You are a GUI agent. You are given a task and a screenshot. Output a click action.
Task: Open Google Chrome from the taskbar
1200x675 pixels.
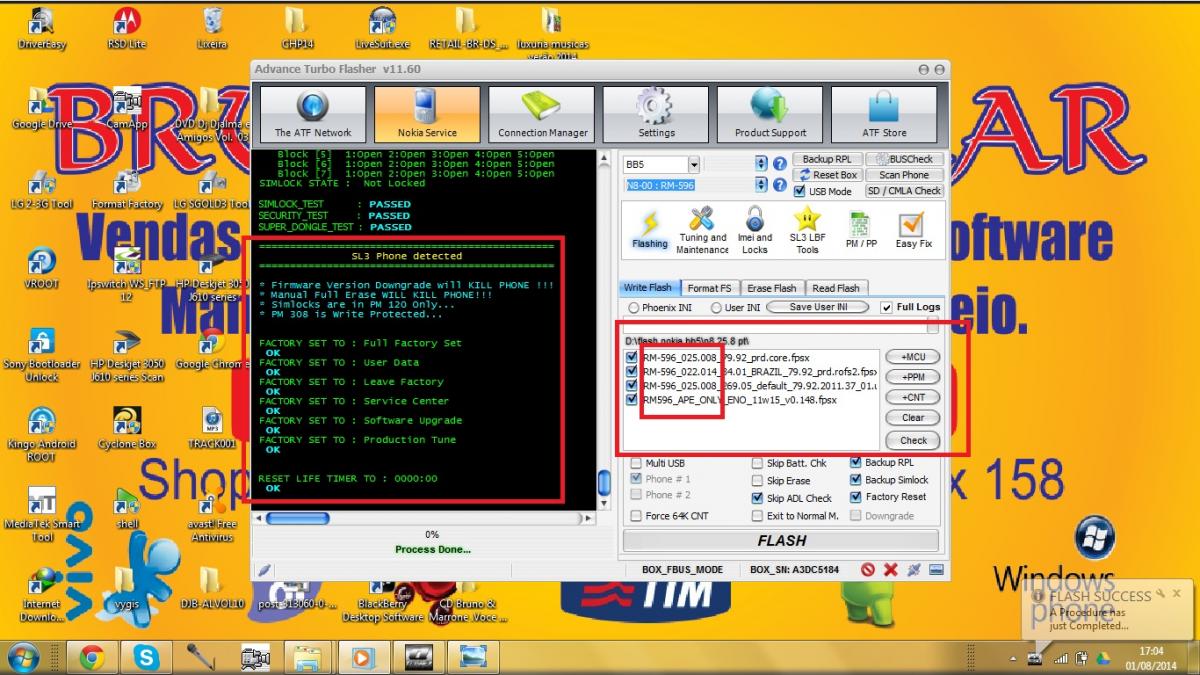[93, 657]
